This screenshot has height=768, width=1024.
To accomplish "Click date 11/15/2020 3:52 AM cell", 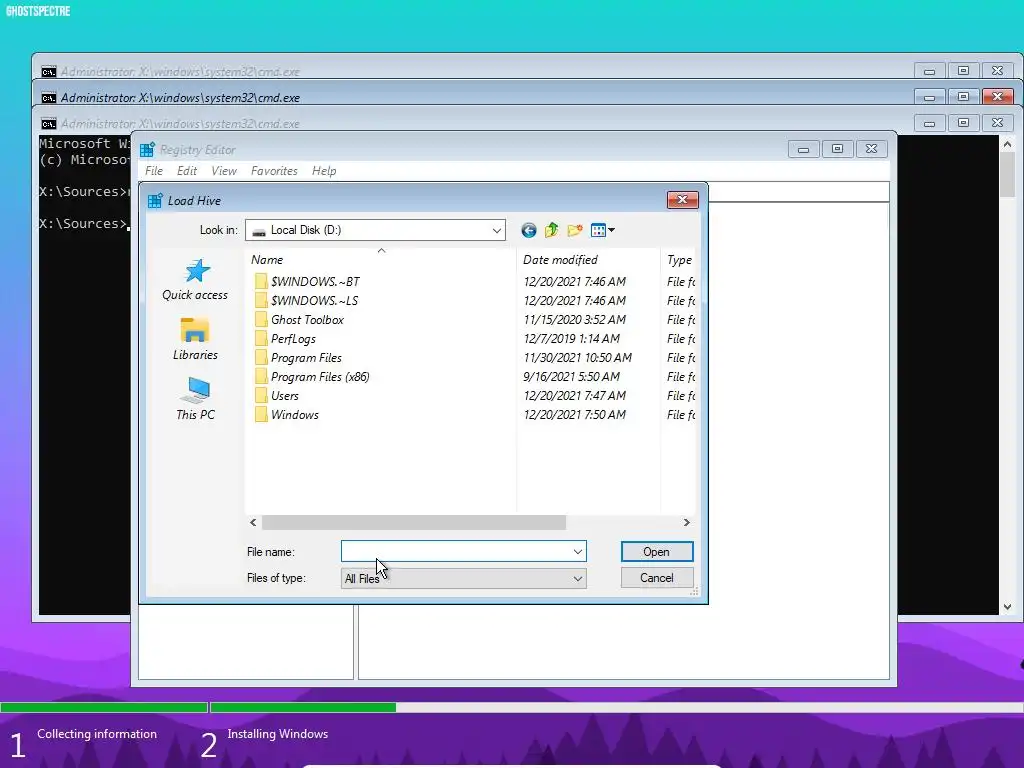I will [575, 319].
